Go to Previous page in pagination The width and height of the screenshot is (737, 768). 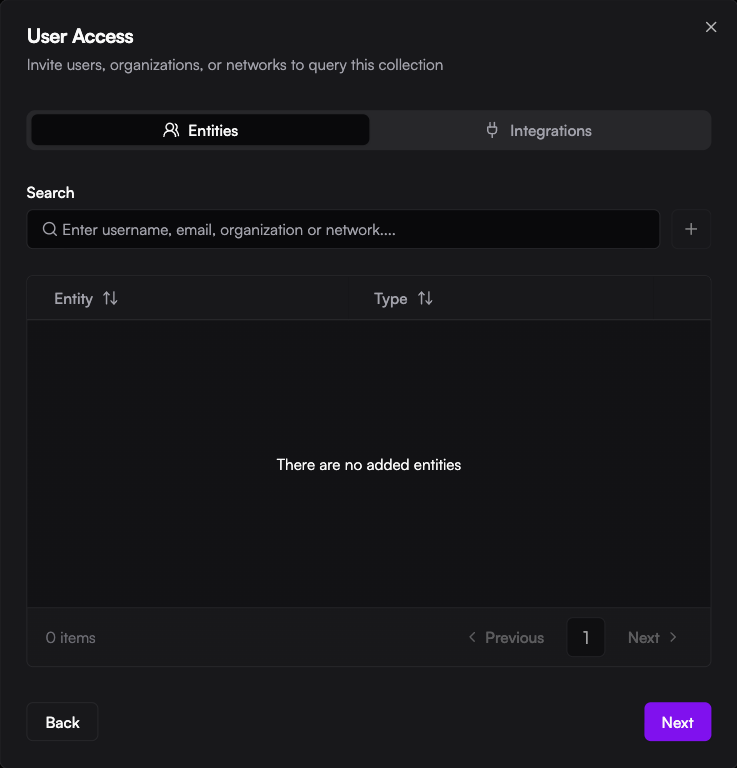point(514,638)
